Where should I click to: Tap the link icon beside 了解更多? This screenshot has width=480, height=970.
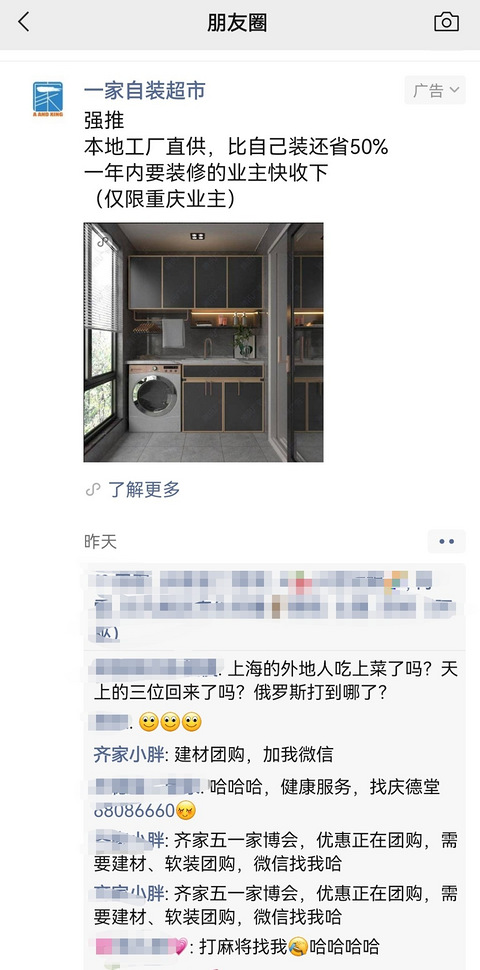click(x=93, y=490)
